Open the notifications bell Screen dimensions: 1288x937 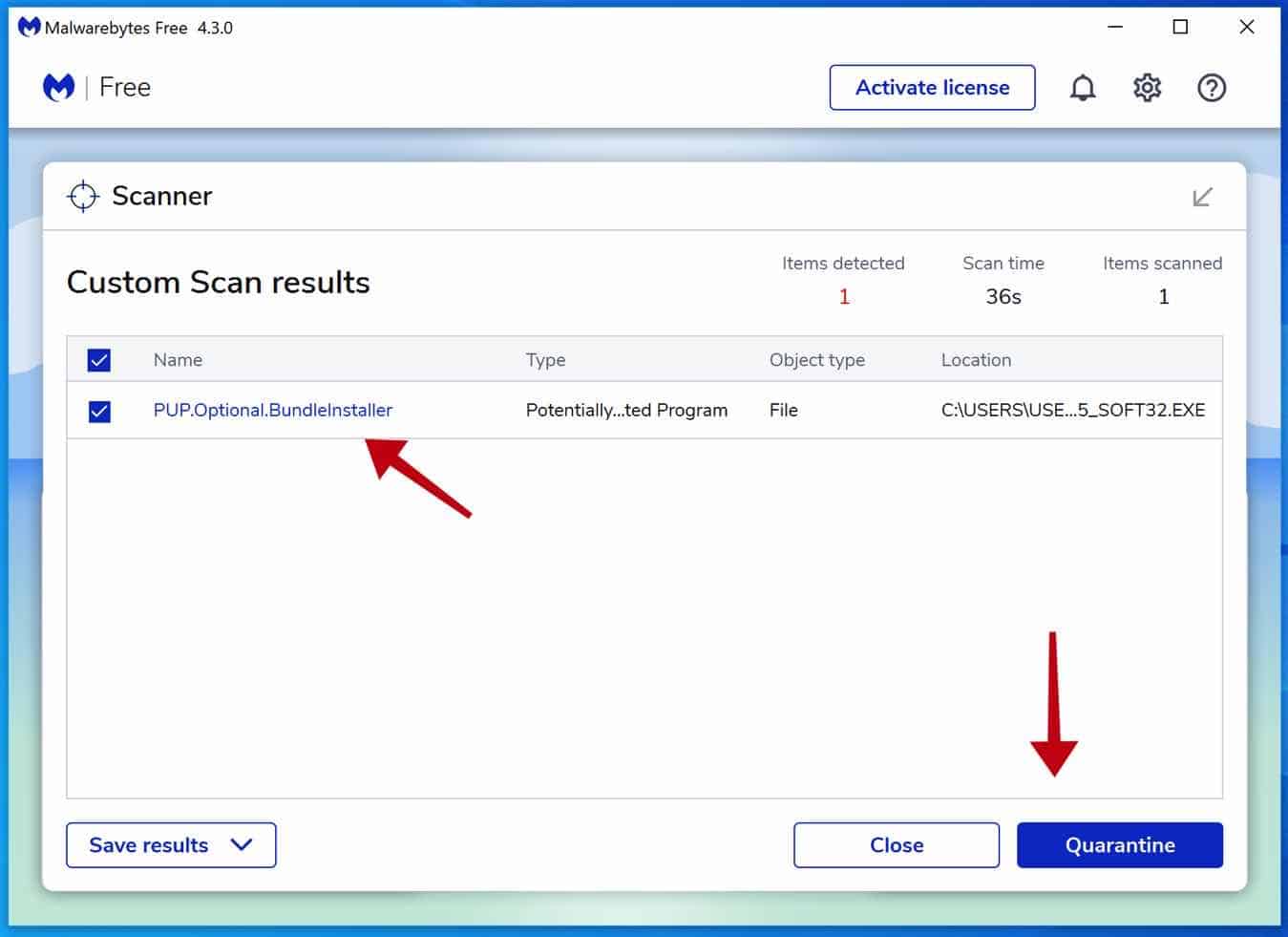1082,88
